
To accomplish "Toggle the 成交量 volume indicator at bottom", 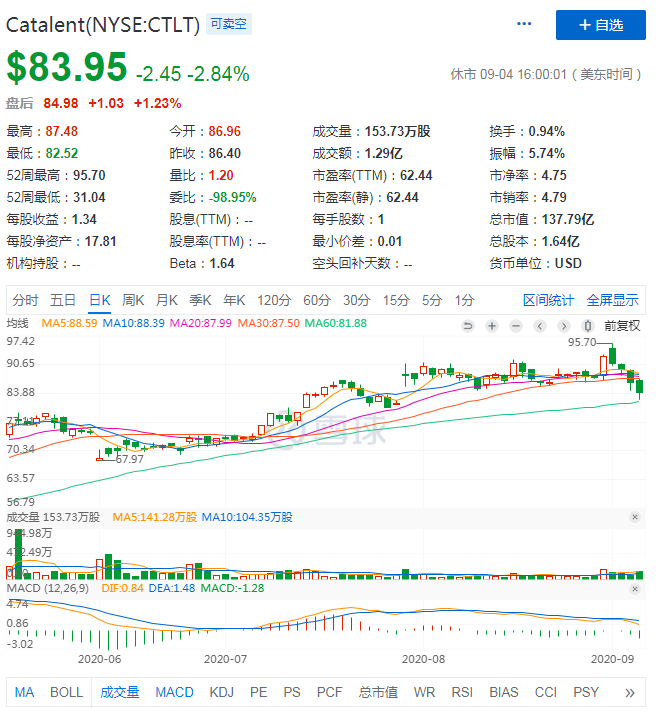I will (120, 692).
